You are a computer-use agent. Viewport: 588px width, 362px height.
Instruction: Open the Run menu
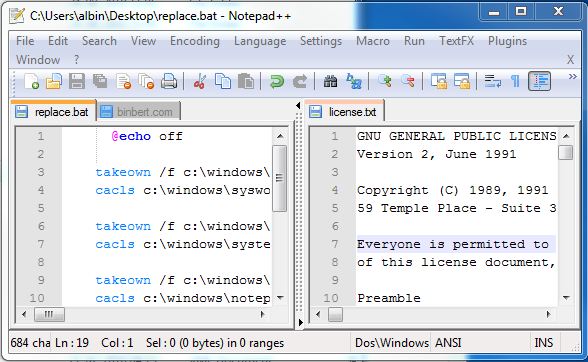(414, 41)
